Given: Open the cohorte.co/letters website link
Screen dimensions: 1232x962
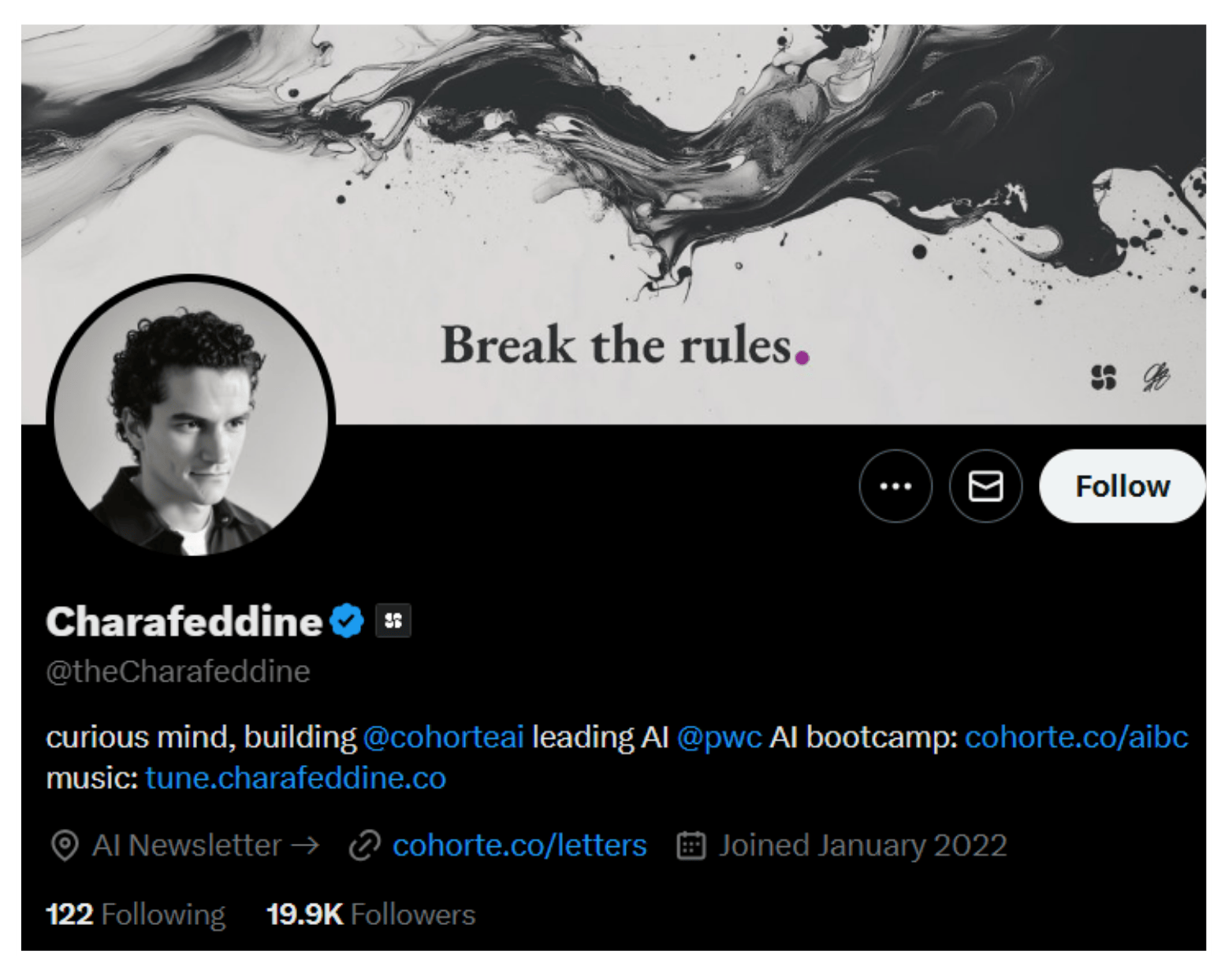Looking at the screenshot, I should pyautogui.click(x=520, y=845).
